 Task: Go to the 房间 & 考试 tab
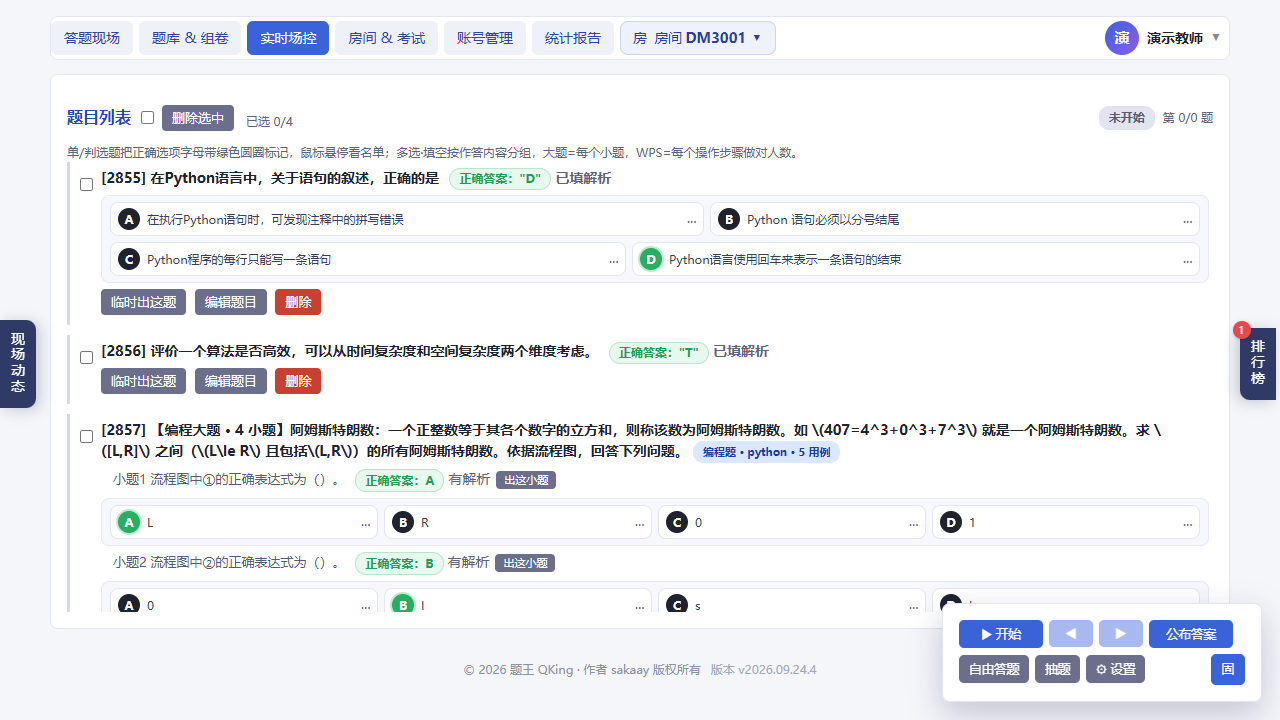[x=386, y=38]
